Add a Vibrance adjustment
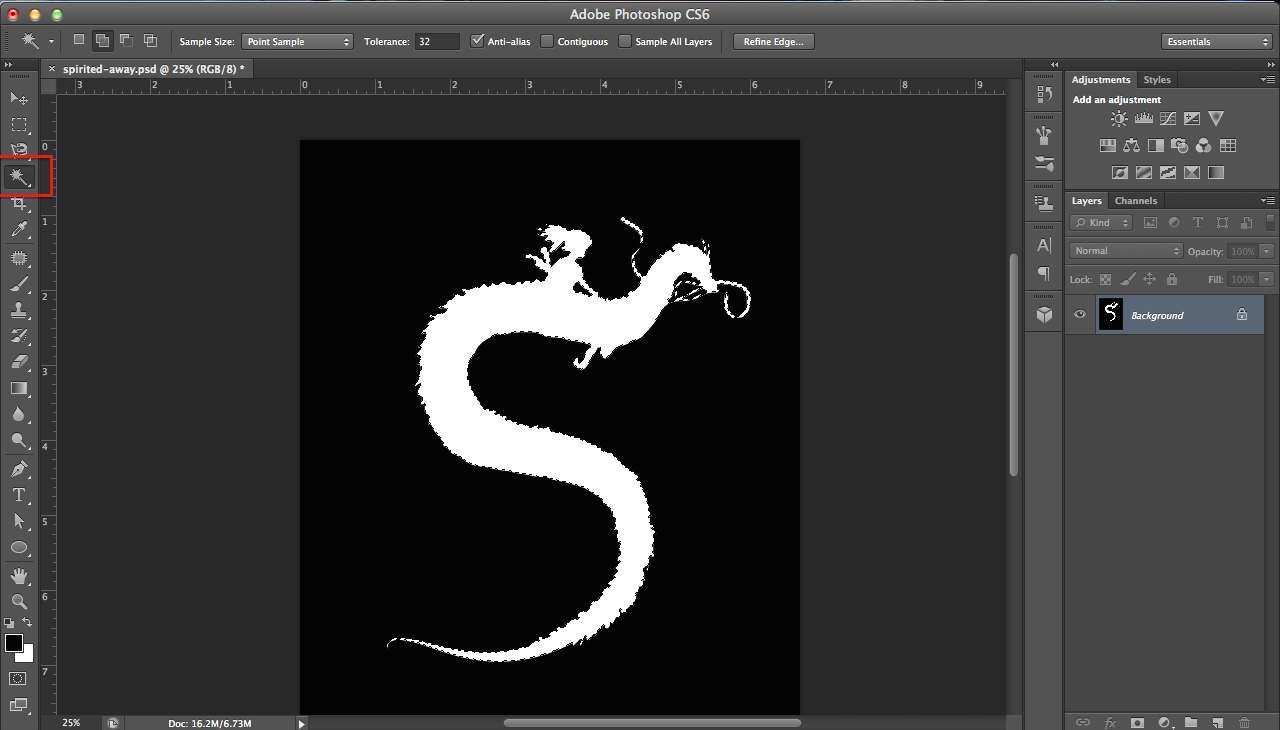 1216,119
